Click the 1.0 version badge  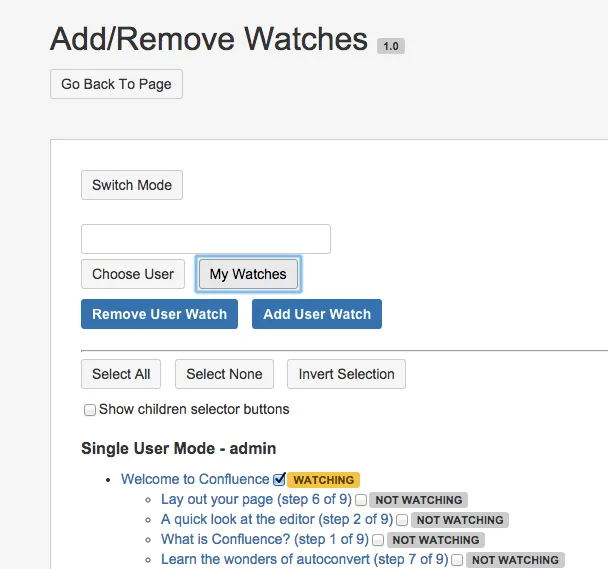click(x=391, y=46)
